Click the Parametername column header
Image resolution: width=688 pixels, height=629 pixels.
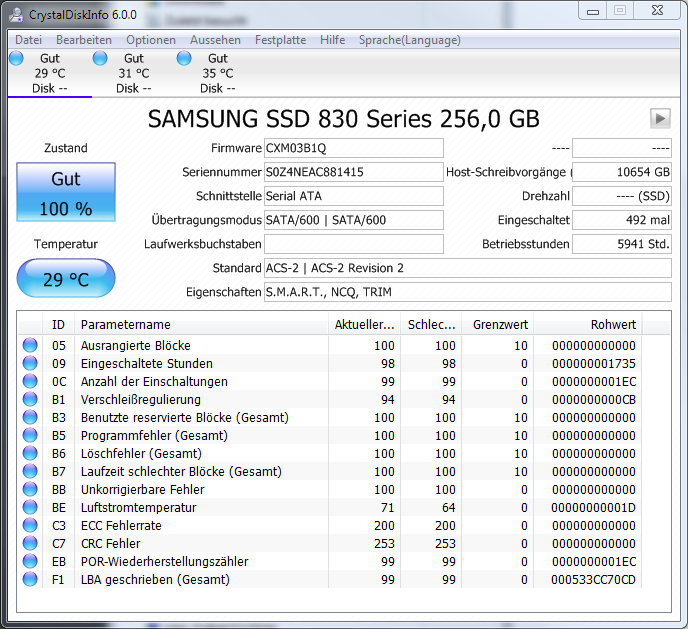(201, 325)
